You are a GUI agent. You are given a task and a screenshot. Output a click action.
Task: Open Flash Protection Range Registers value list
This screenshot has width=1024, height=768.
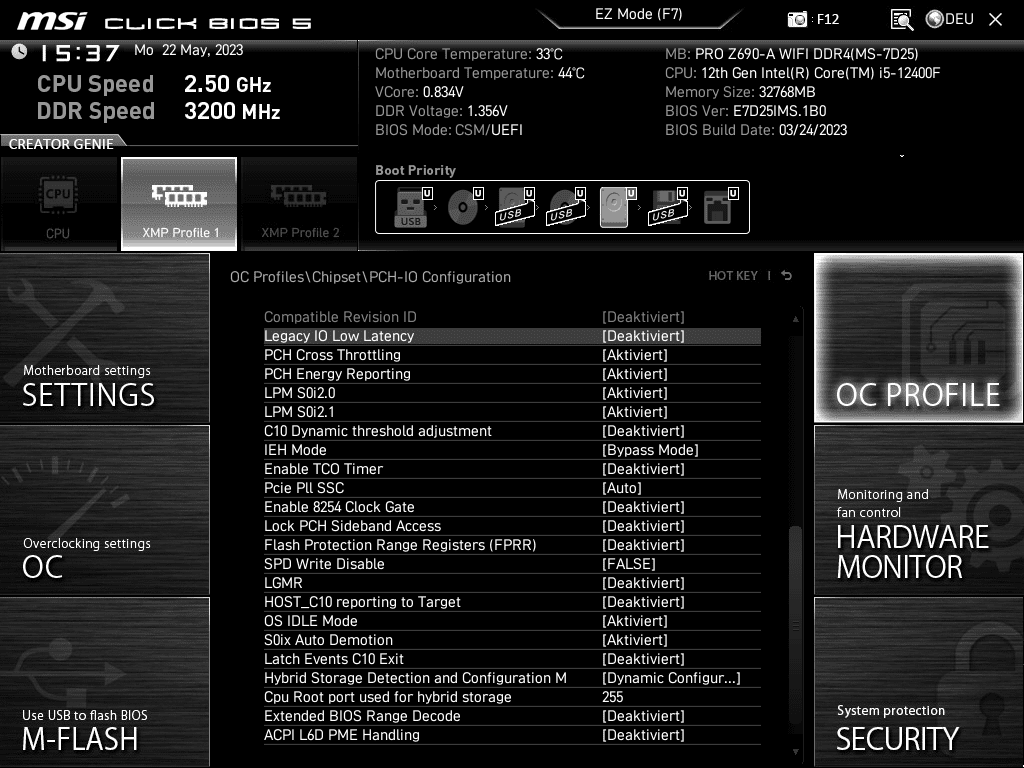coord(643,545)
